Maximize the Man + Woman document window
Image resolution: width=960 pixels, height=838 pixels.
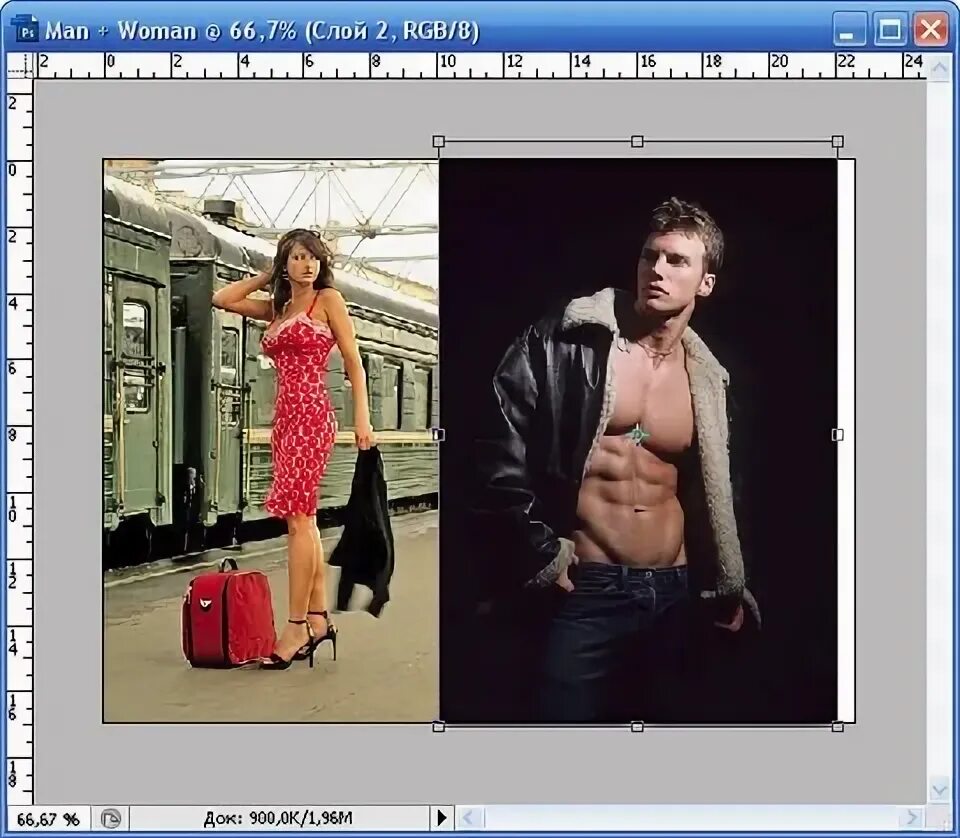890,29
